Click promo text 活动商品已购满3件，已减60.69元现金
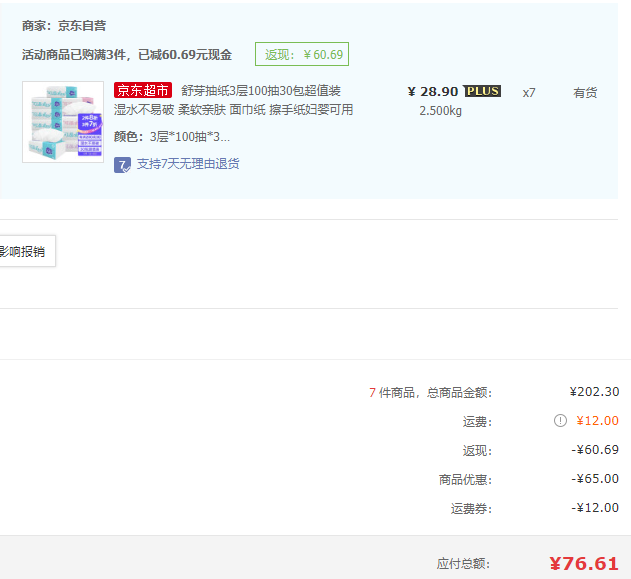This screenshot has width=631, height=579. click(127, 54)
